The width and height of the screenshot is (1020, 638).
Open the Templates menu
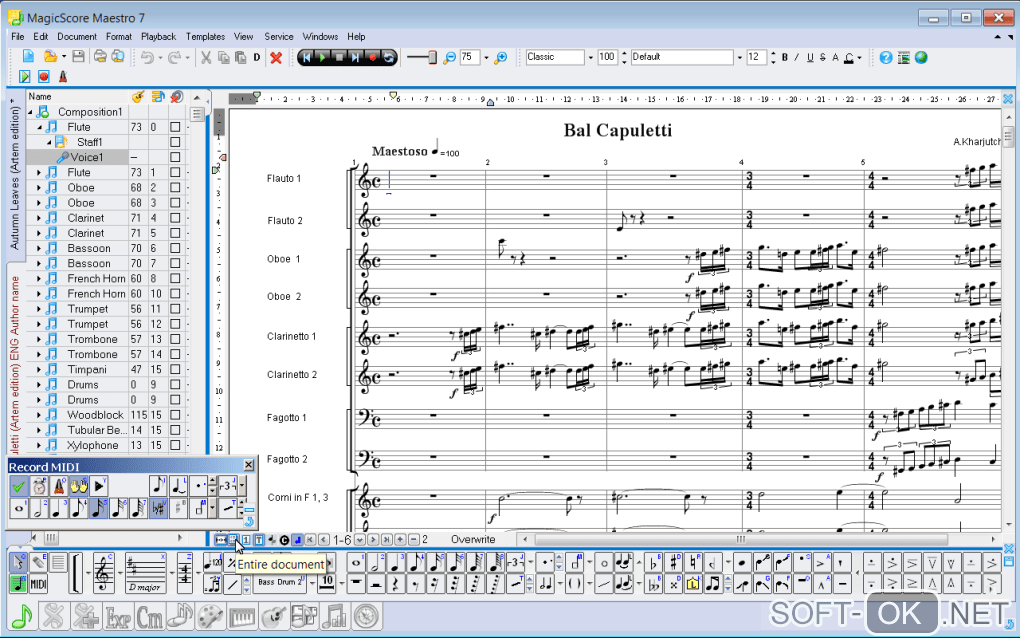(205, 36)
